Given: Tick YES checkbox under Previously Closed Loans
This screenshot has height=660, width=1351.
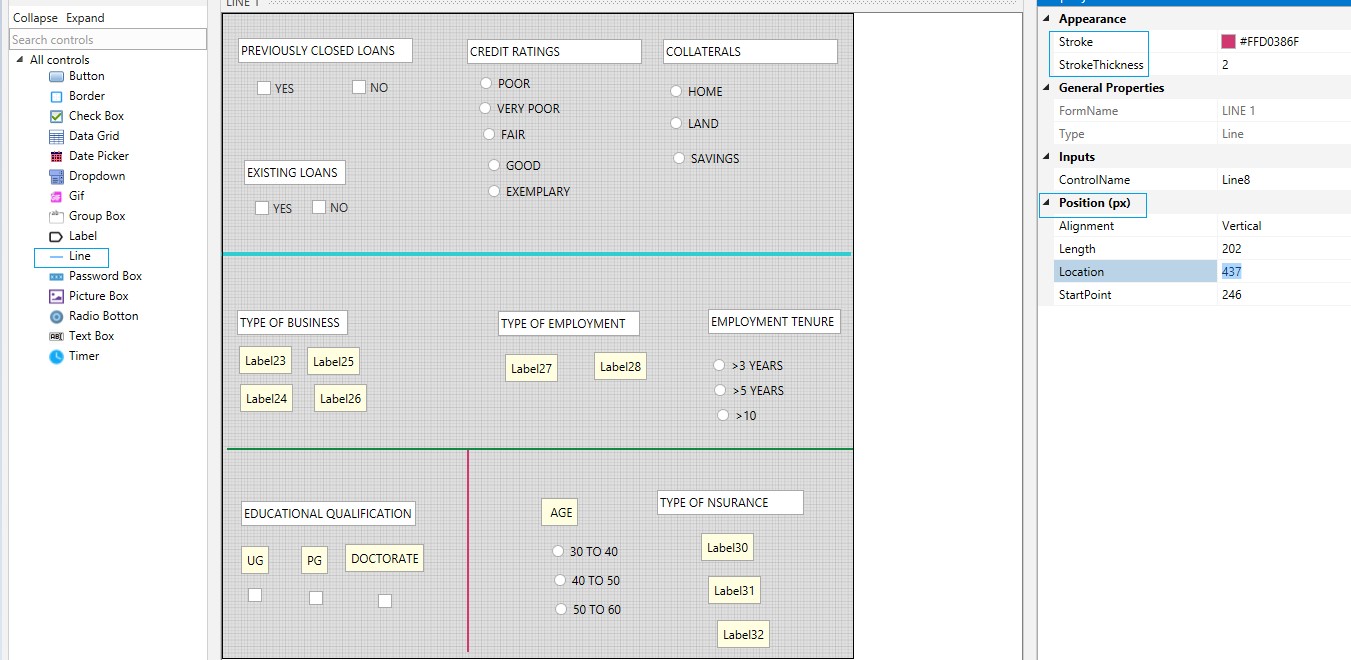Looking at the screenshot, I should point(264,88).
